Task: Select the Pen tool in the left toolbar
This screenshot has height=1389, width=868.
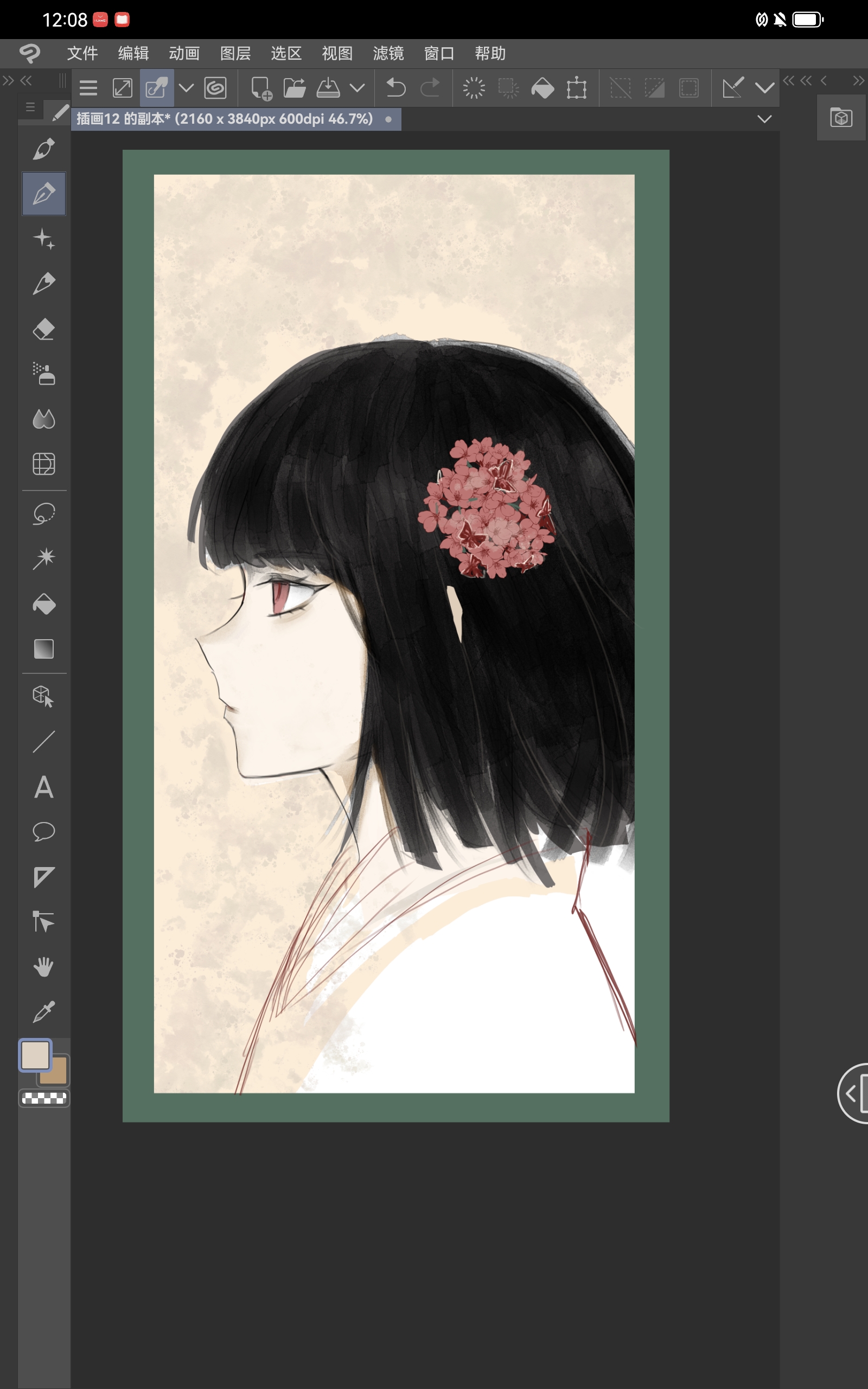Action: (x=43, y=149)
